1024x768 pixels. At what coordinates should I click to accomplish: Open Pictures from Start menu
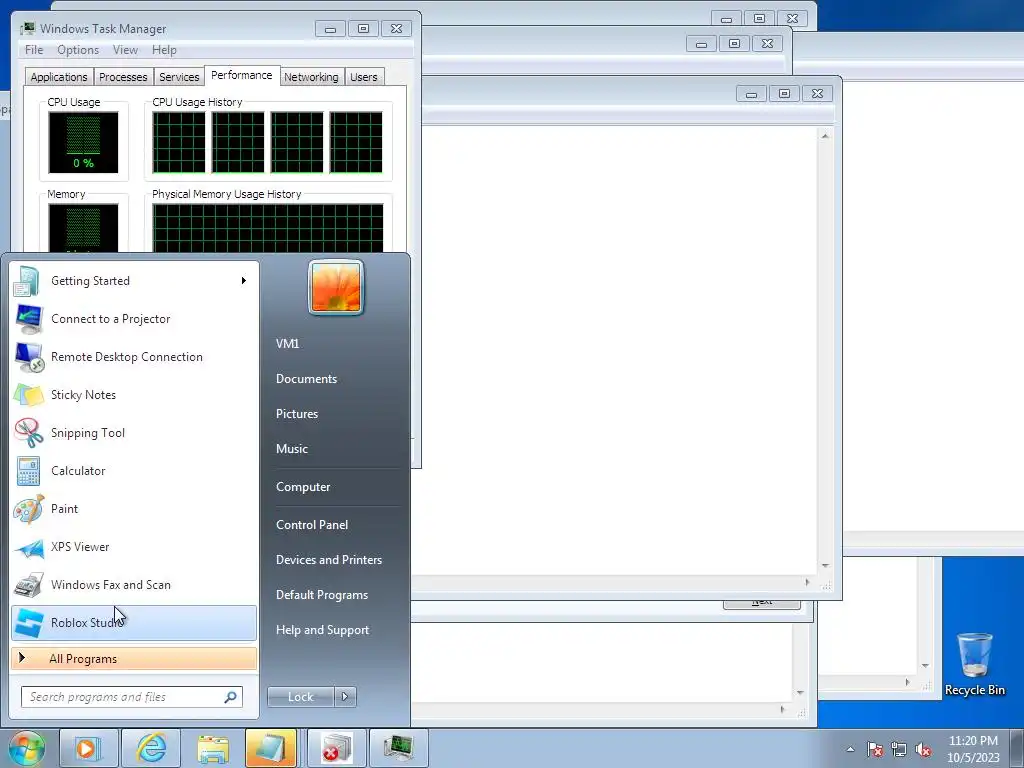point(296,414)
